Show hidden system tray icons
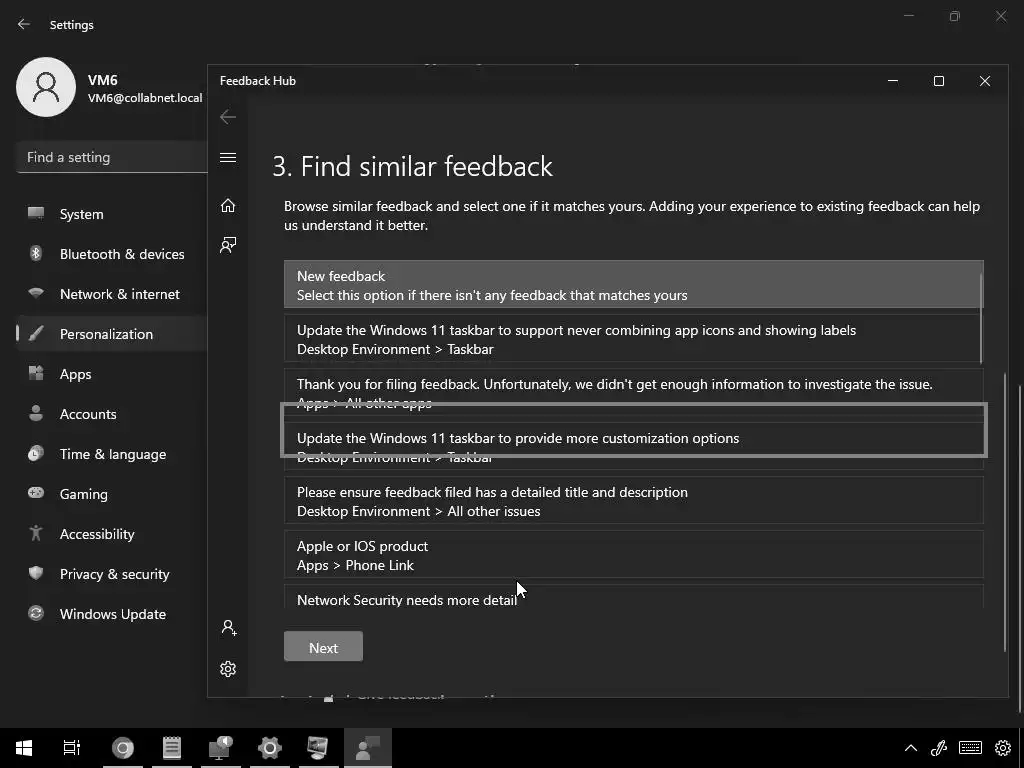Viewport: 1024px width, 768px height. coord(910,748)
